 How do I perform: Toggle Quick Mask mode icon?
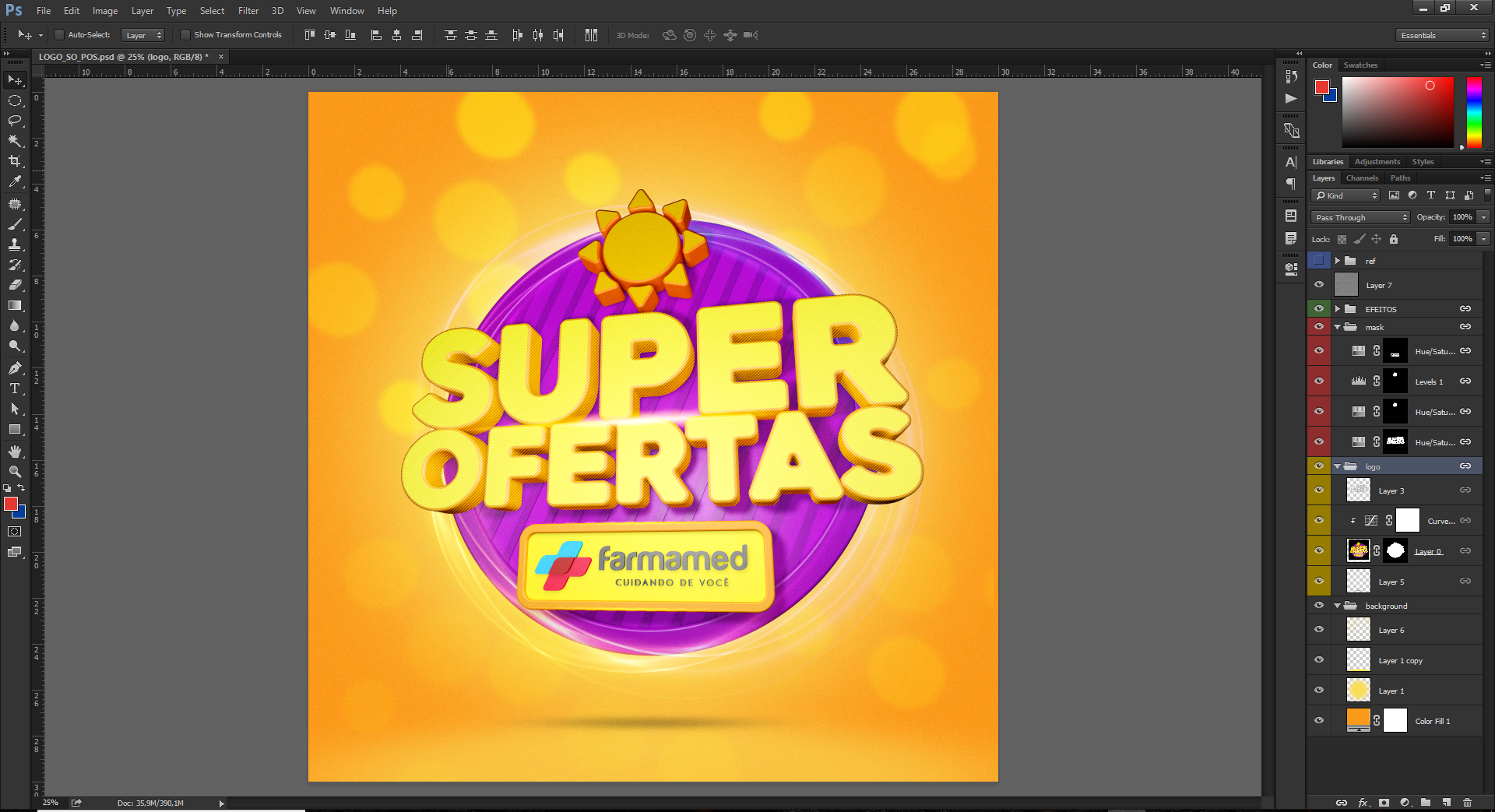point(15,532)
